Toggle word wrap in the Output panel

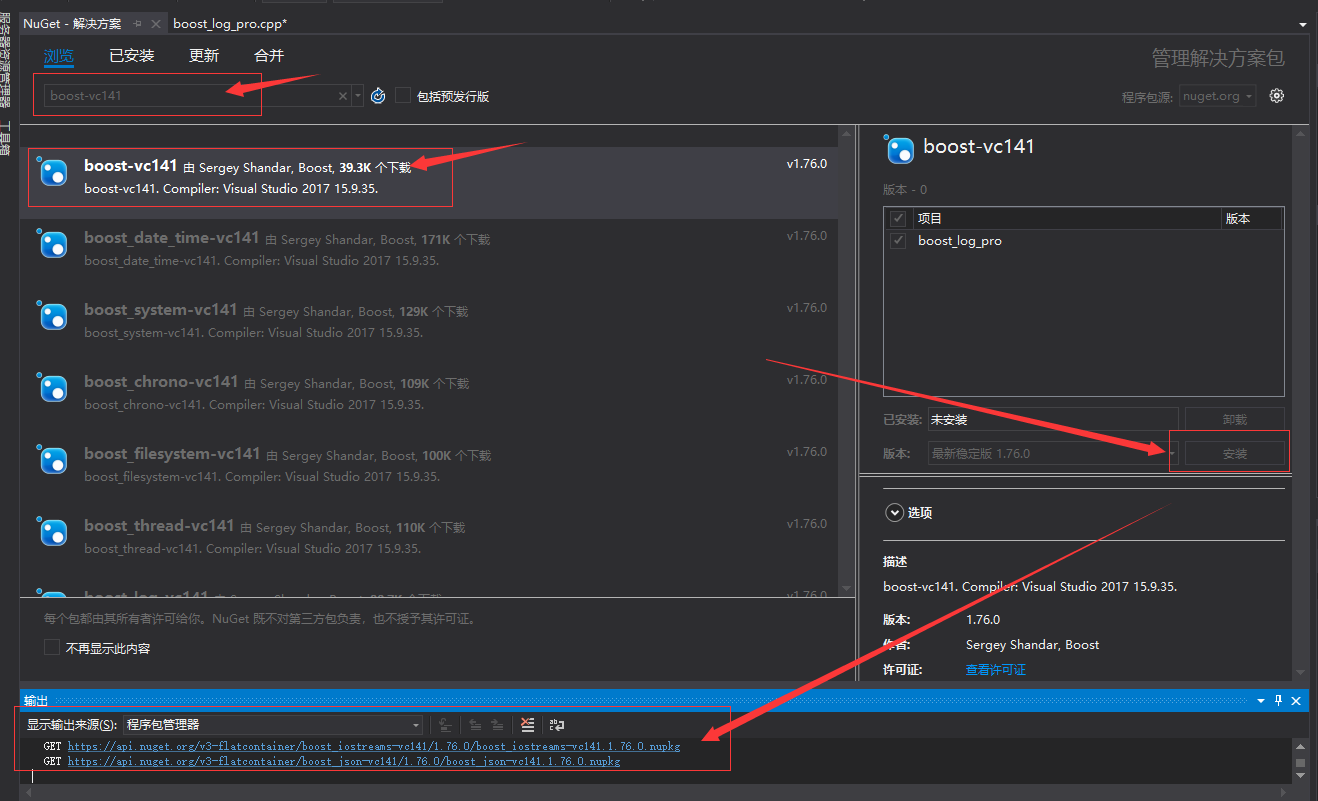[x=557, y=724]
